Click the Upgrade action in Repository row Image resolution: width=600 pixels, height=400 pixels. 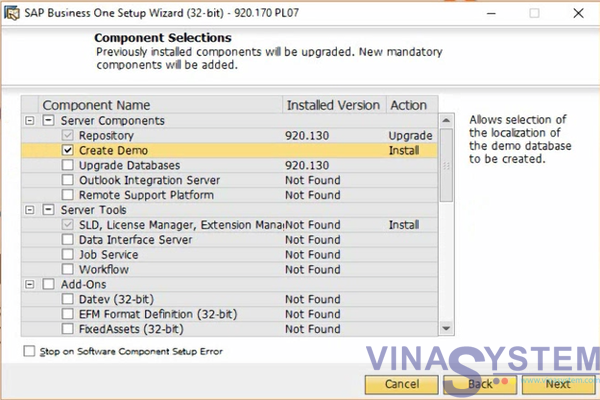[x=410, y=136]
